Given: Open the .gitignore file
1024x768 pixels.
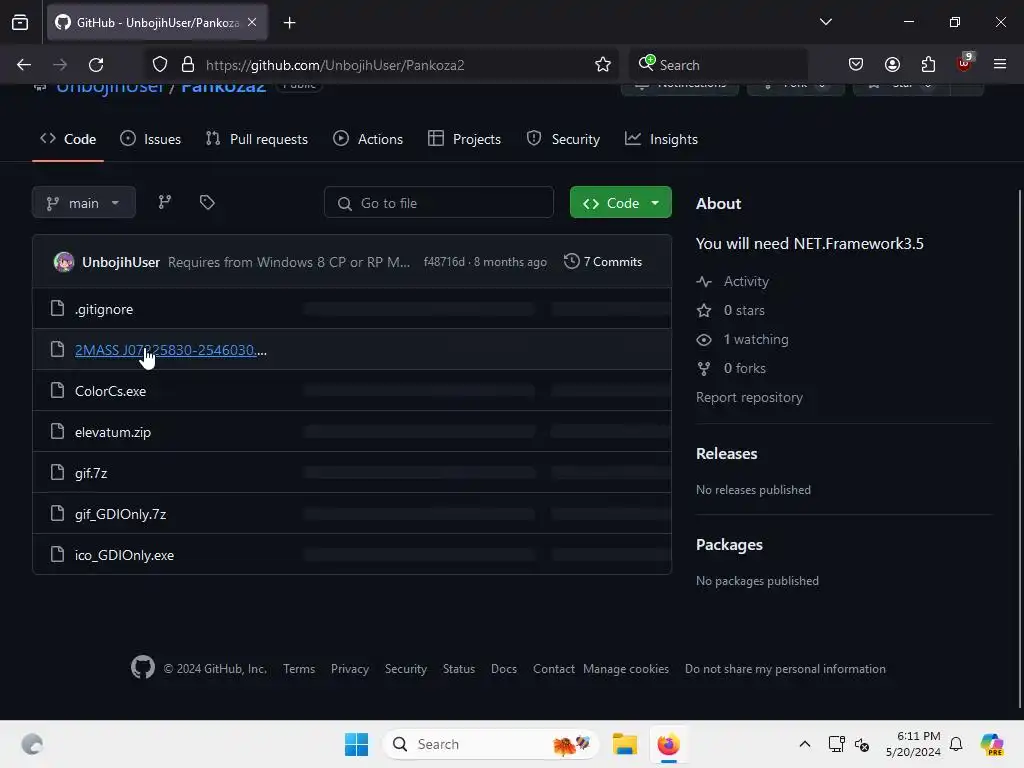Looking at the screenshot, I should [103, 309].
